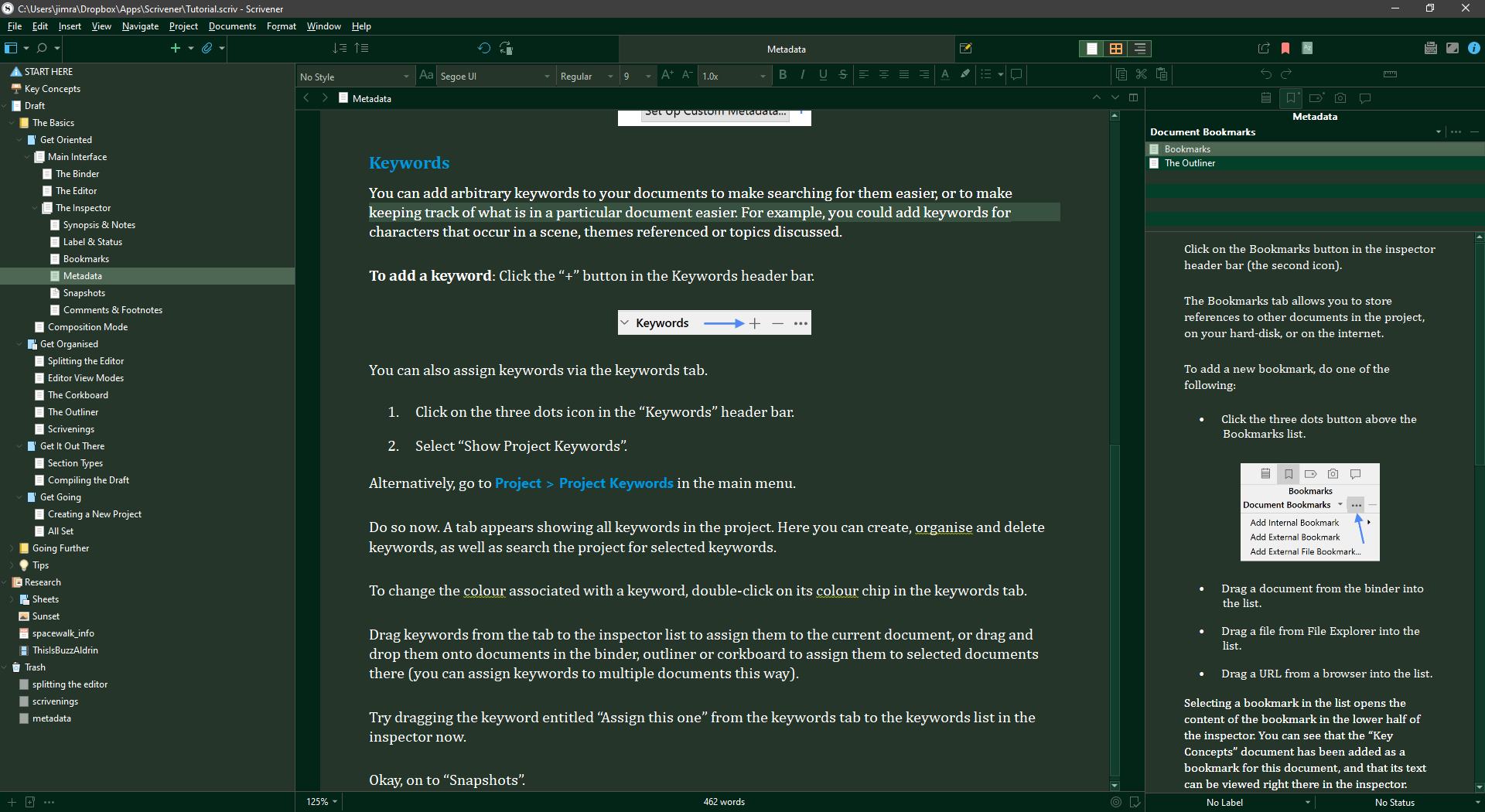The width and height of the screenshot is (1485, 812).
Task: Switch to the Outliner view mode
Action: [x=1140, y=48]
